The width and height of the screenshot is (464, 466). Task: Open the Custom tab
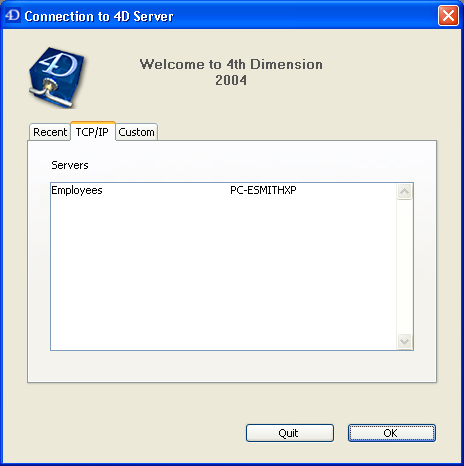point(136,132)
